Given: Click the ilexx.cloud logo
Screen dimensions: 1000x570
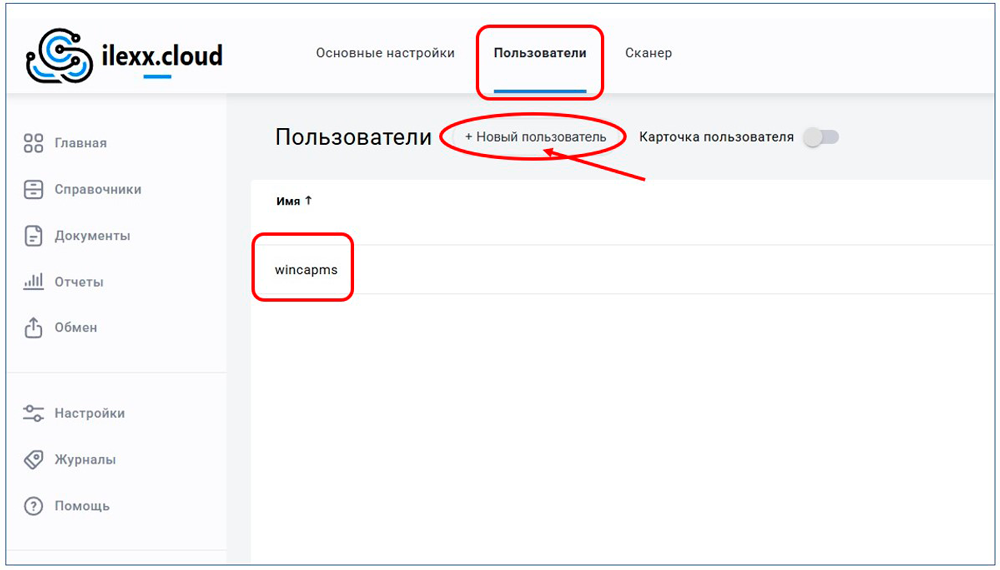Looking at the screenshot, I should (124, 56).
